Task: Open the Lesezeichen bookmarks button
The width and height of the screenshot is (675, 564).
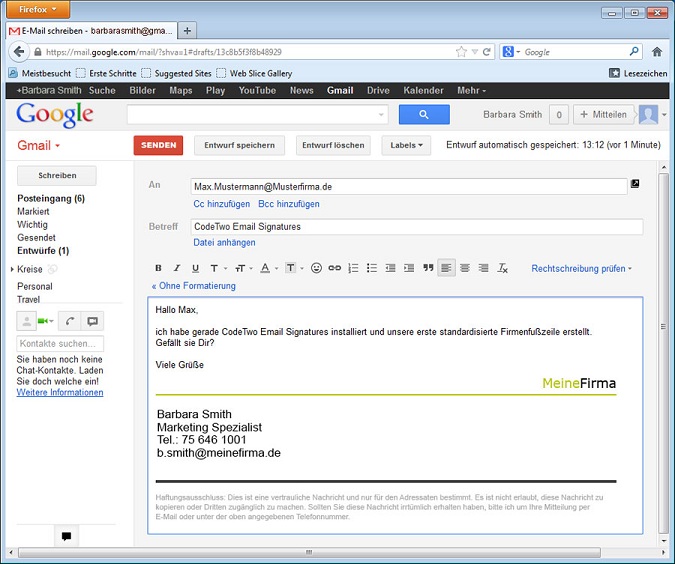Action: pyautogui.click(x=638, y=73)
